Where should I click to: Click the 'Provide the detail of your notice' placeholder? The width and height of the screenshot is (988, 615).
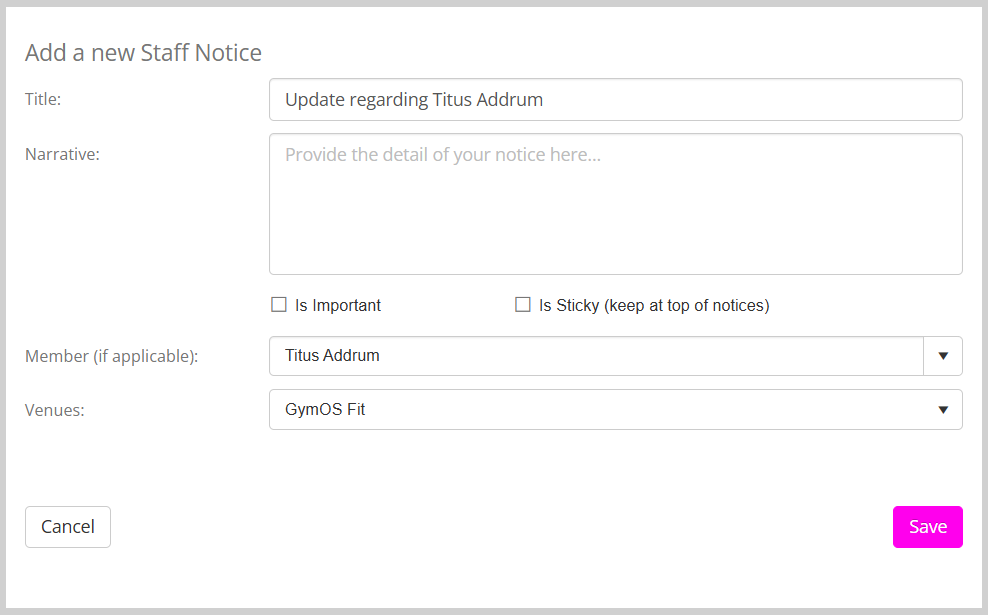coord(442,155)
